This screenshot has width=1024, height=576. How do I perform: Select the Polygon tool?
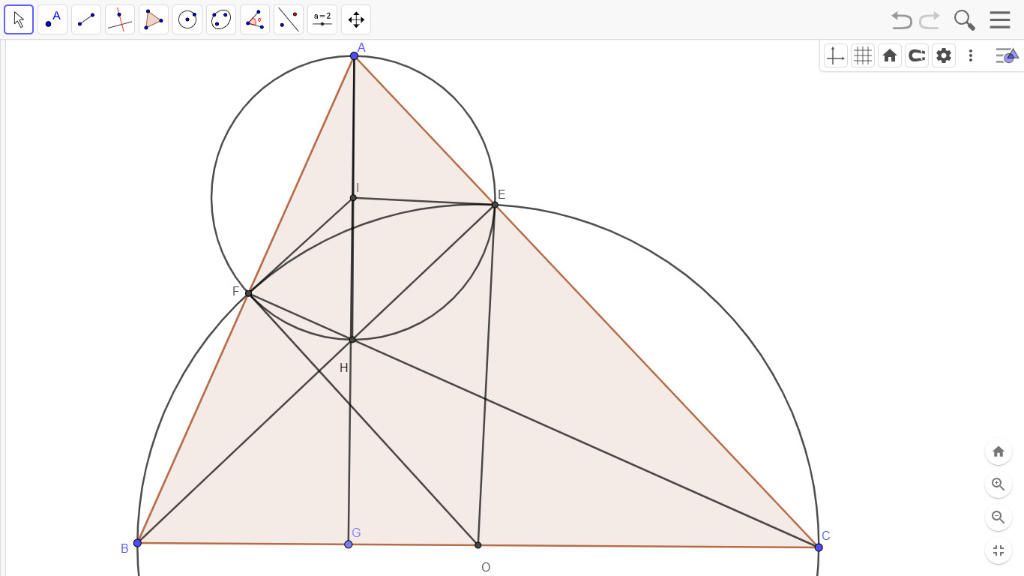coord(153,20)
